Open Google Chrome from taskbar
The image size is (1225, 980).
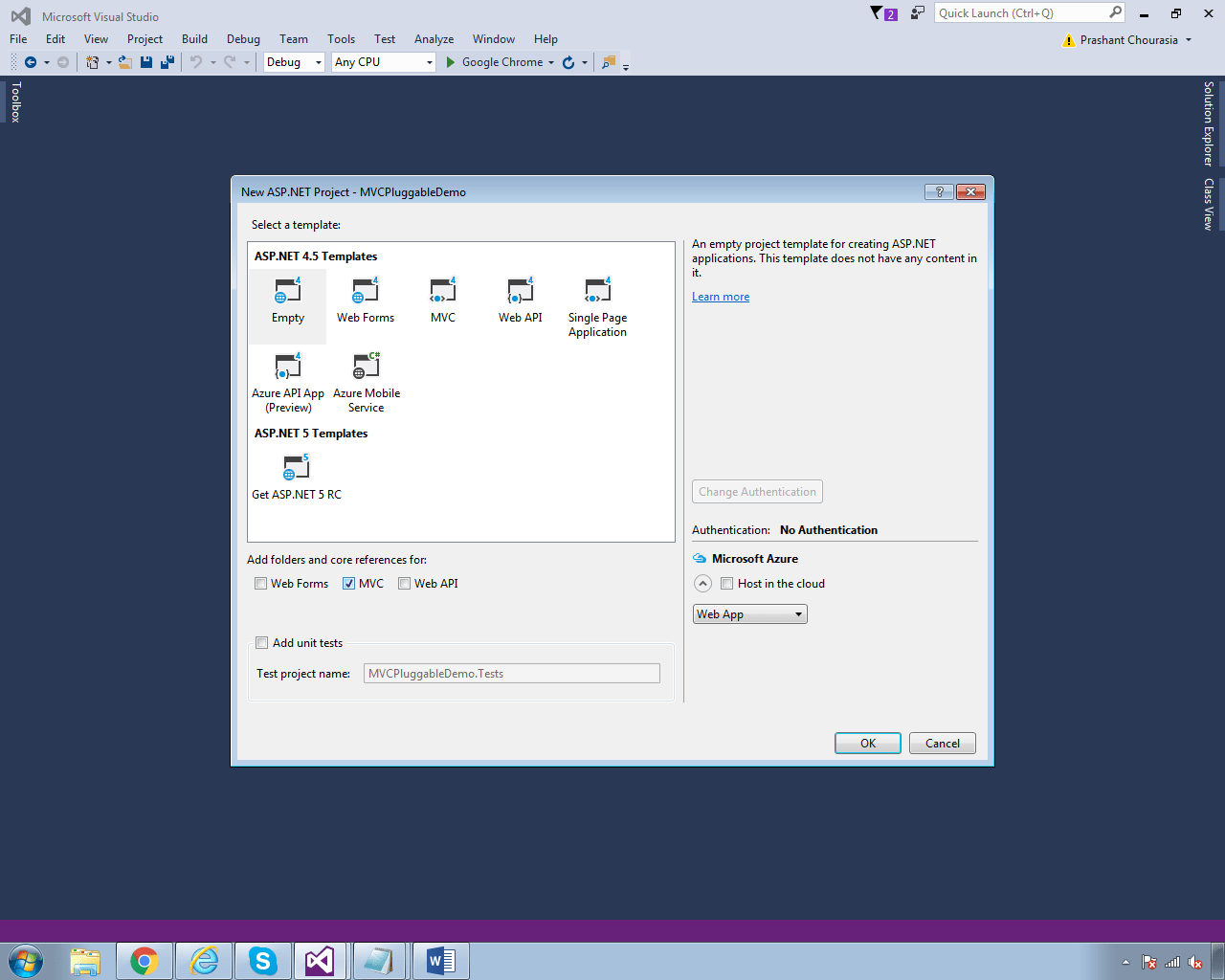145,961
